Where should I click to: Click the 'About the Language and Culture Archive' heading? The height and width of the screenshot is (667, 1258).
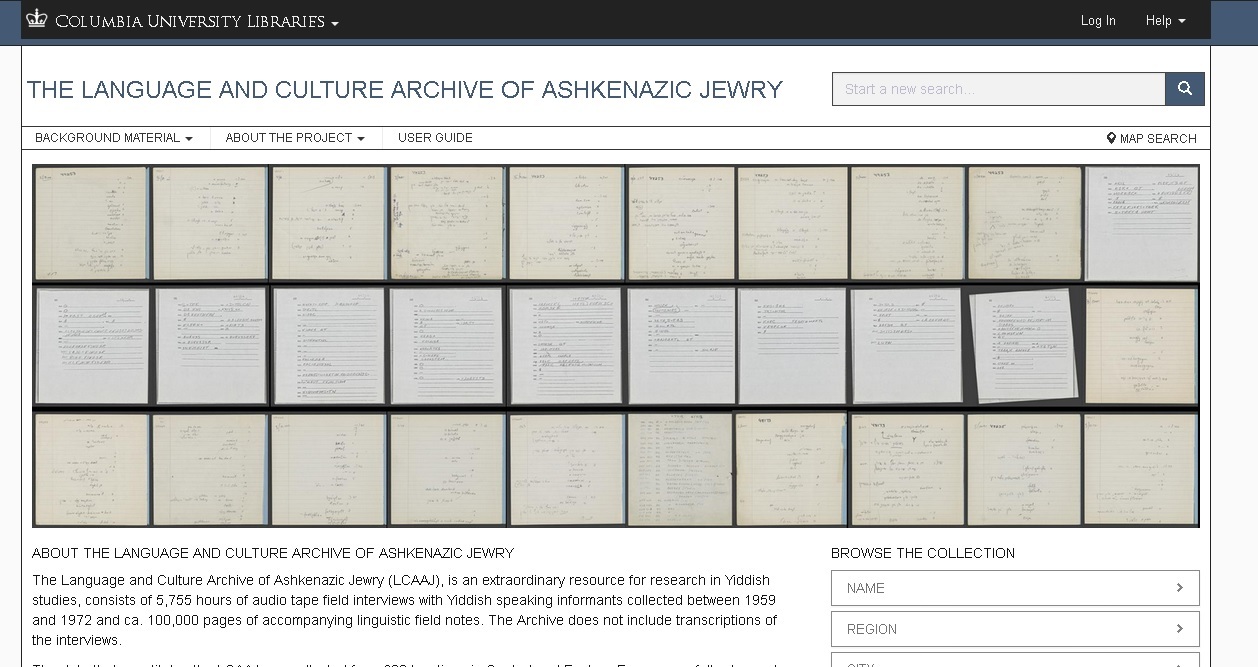[x=273, y=553]
